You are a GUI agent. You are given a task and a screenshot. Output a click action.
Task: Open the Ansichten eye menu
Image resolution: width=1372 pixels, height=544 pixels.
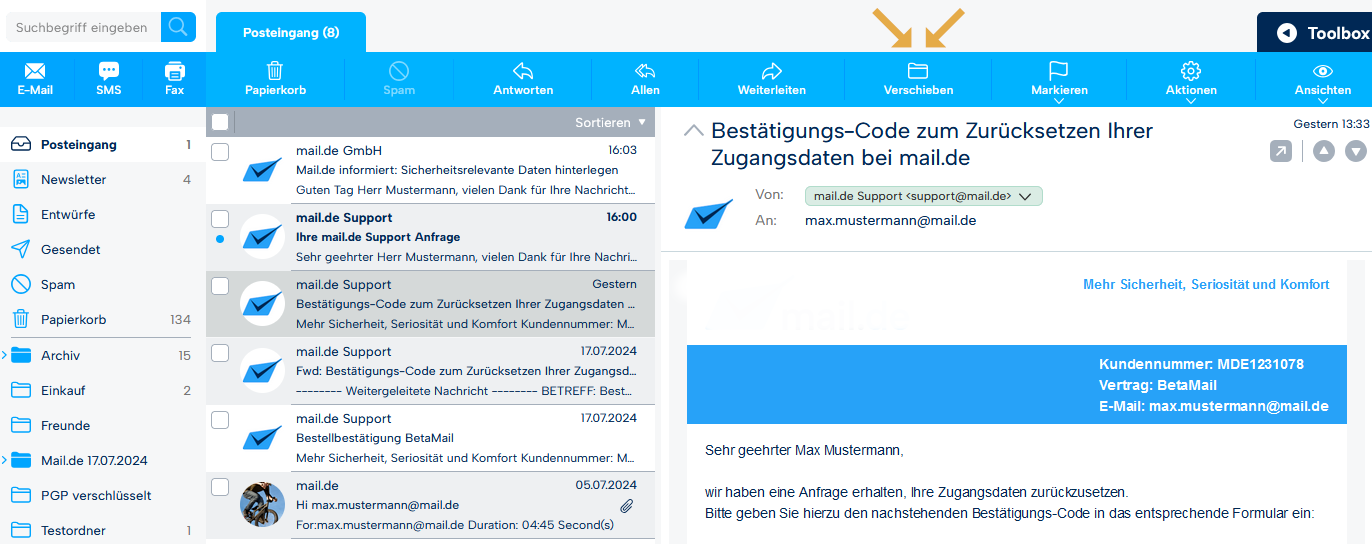pos(1323,80)
